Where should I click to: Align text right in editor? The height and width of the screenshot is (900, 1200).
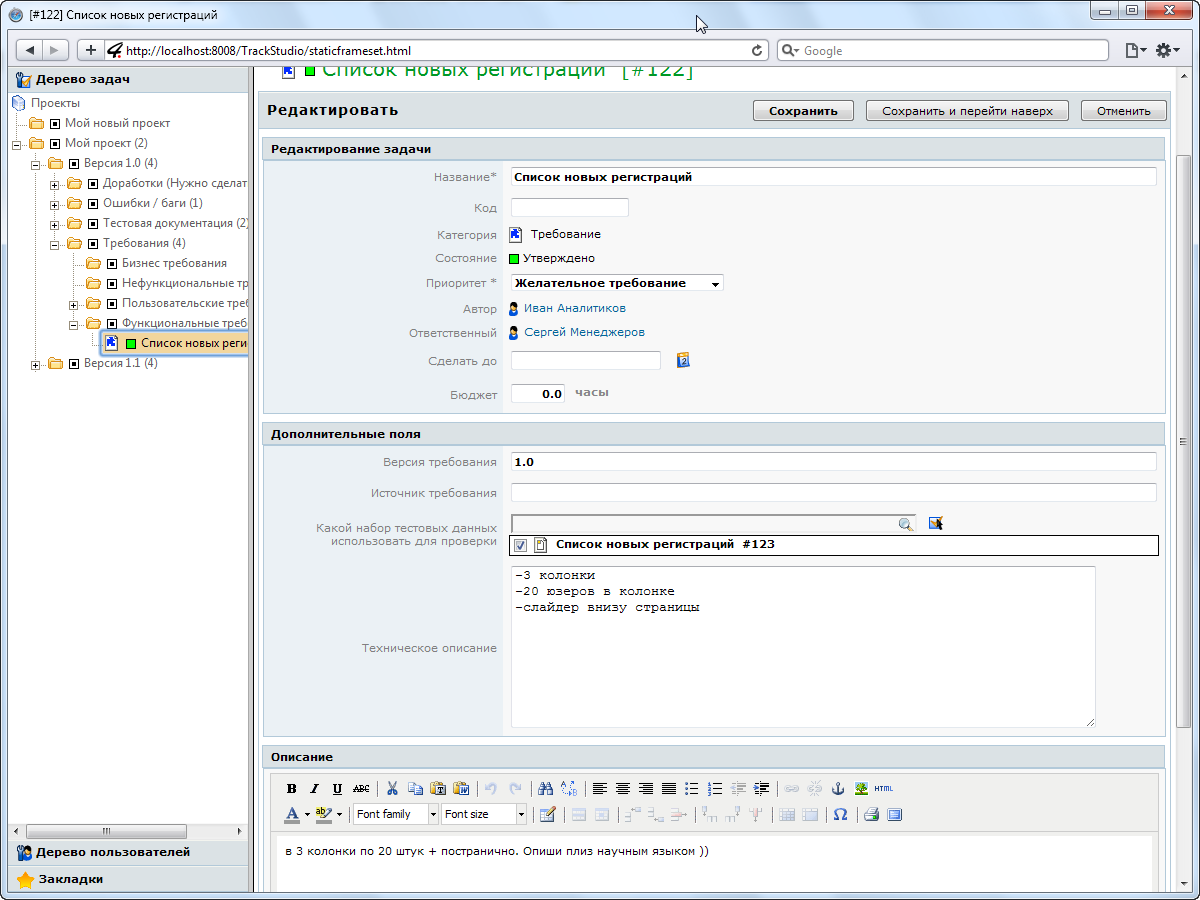(646, 788)
